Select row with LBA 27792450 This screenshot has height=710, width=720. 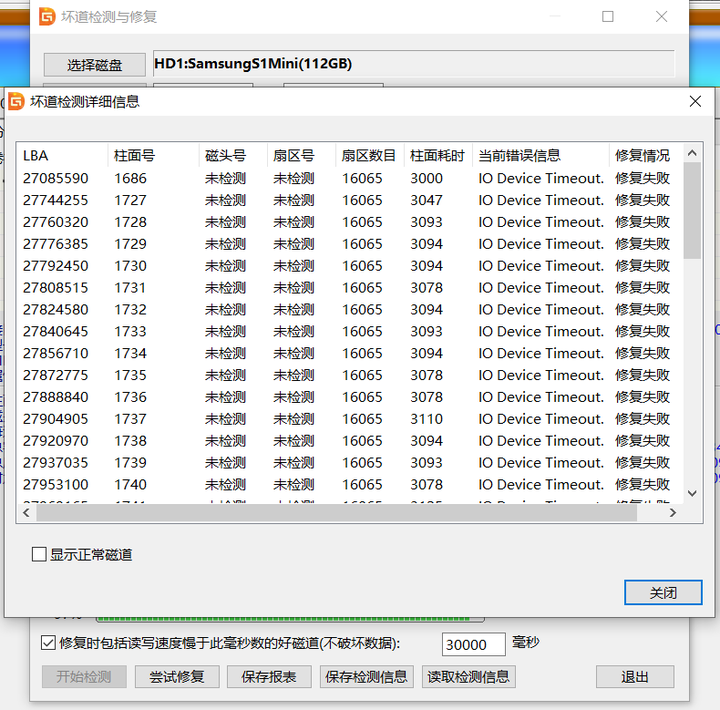[350, 266]
